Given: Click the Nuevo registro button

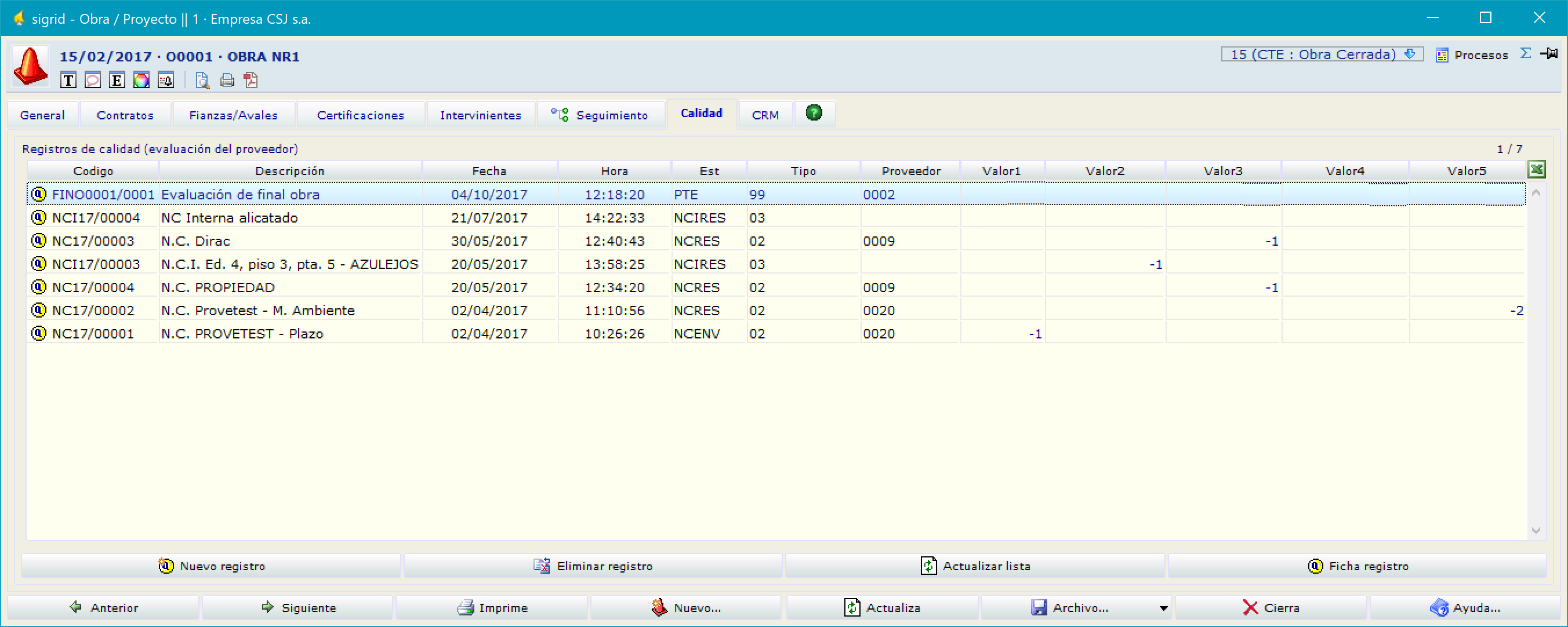Looking at the screenshot, I should tap(211, 566).
